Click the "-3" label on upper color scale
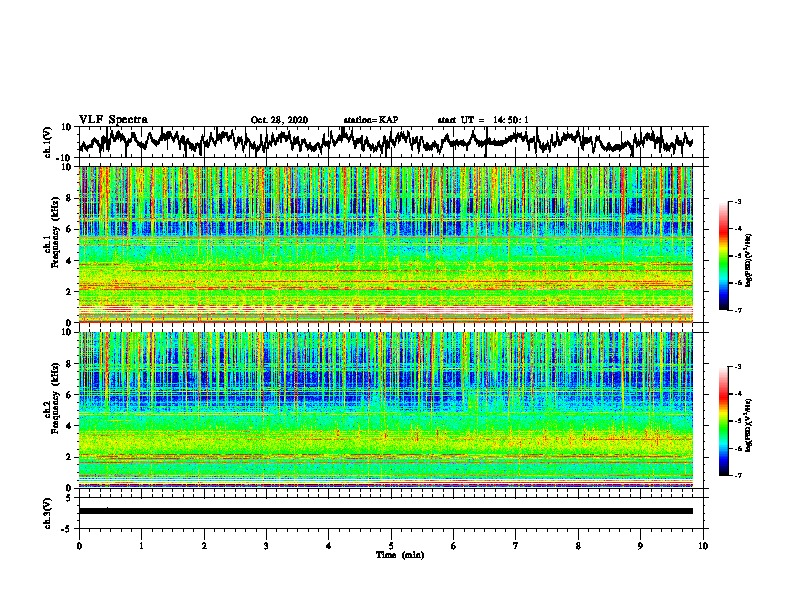The height and width of the screenshot is (612, 792). [737, 202]
